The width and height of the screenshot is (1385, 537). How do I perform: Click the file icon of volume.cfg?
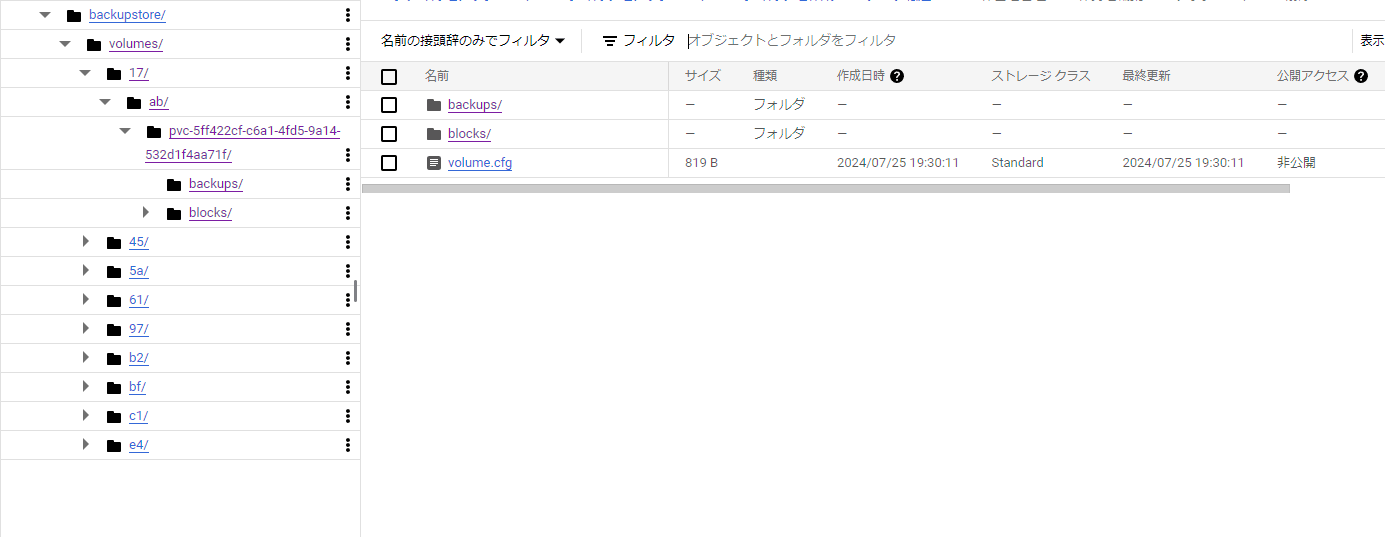point(433,163)
